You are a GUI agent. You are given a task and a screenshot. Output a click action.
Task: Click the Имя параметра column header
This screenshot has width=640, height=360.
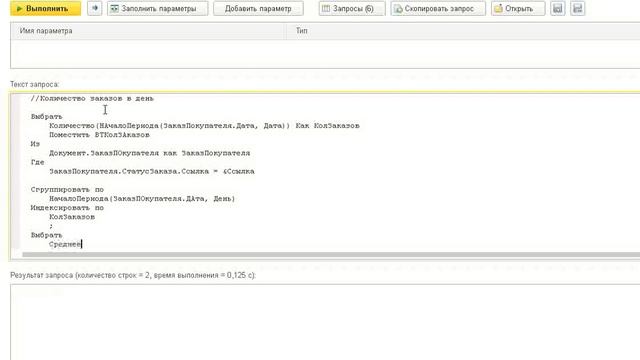tap(148, 31)
